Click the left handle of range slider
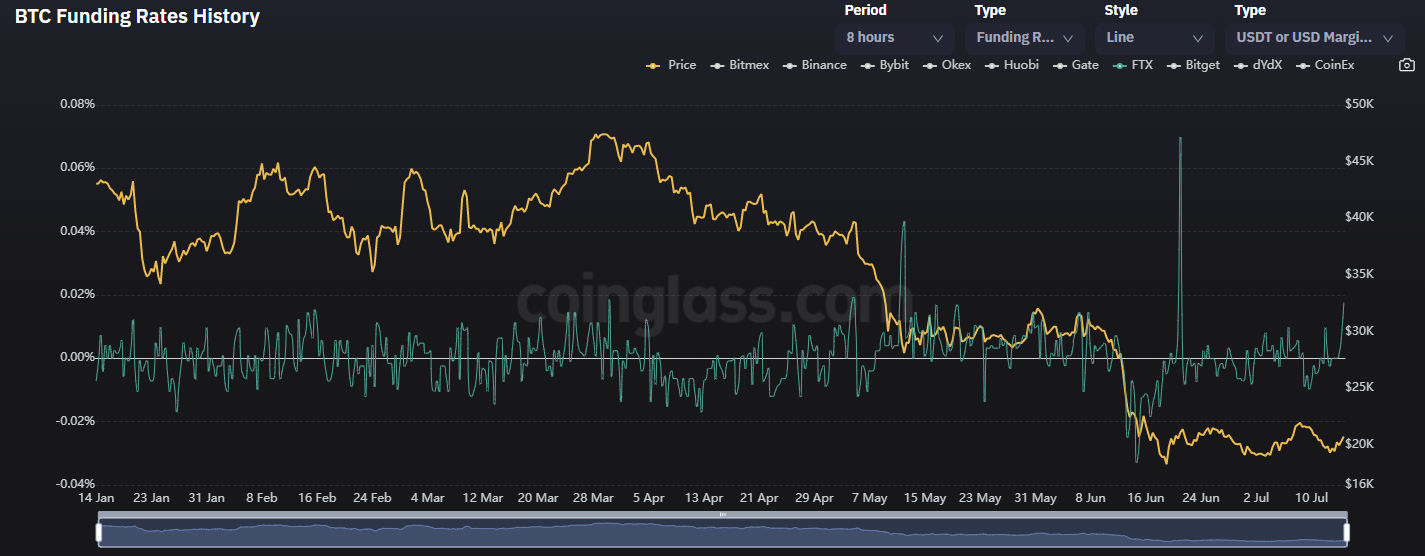The height and width of the screenshot is (556, 1425). pos(99,533)
